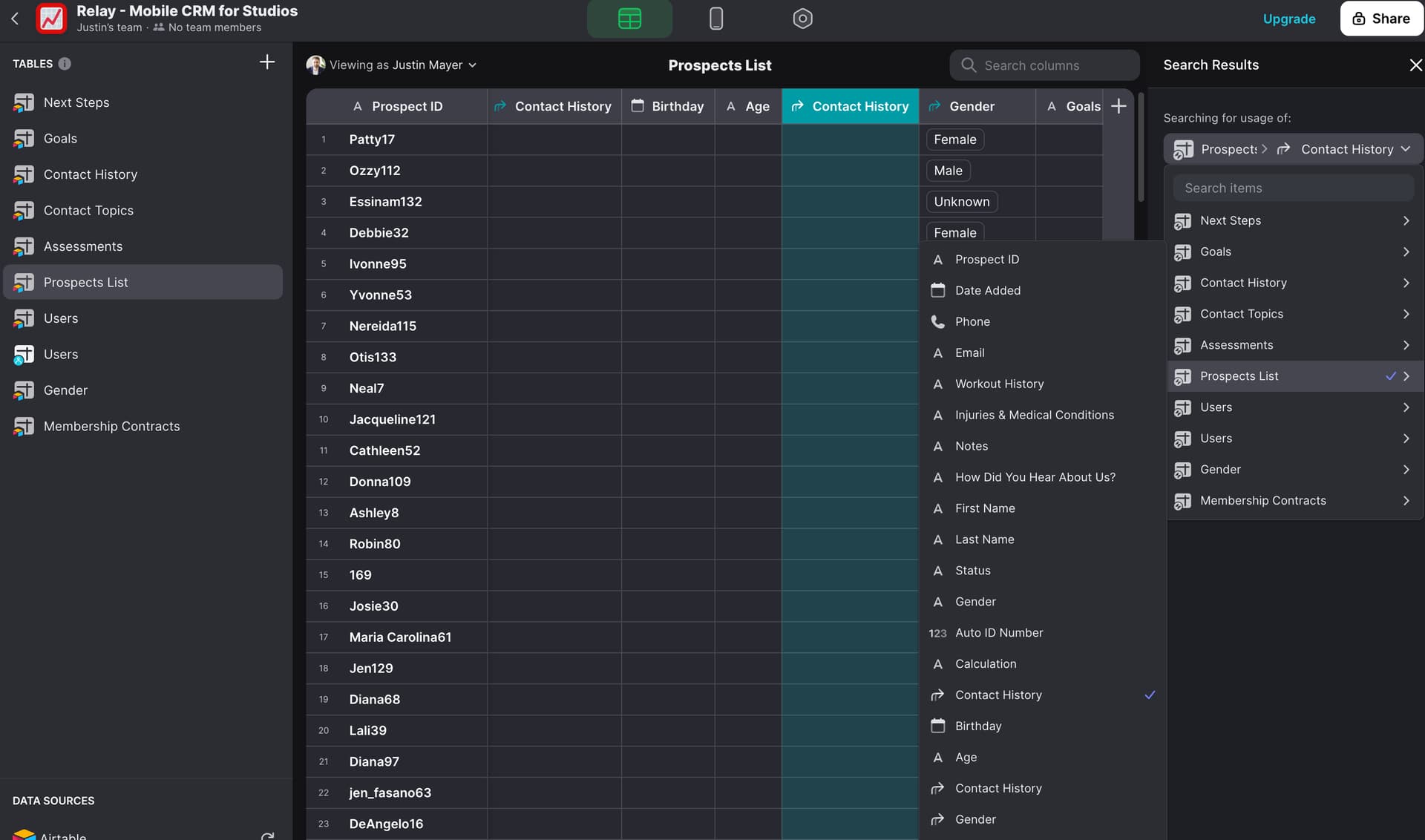Select Auto ID Number column option
Viewport: 1425px width, 840px height.
[999, 633]
